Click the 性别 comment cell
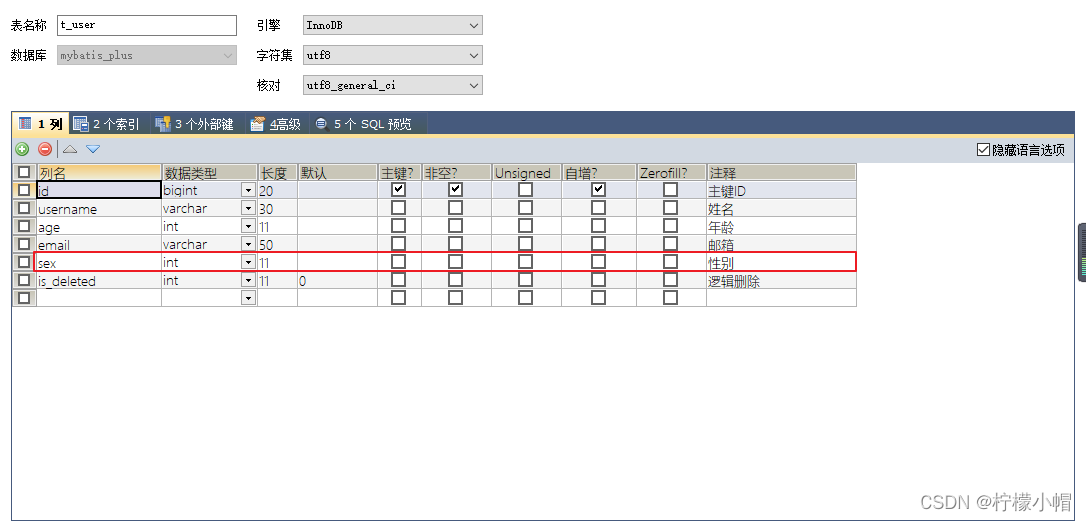1086x521 pixels. tap(781, 262)
